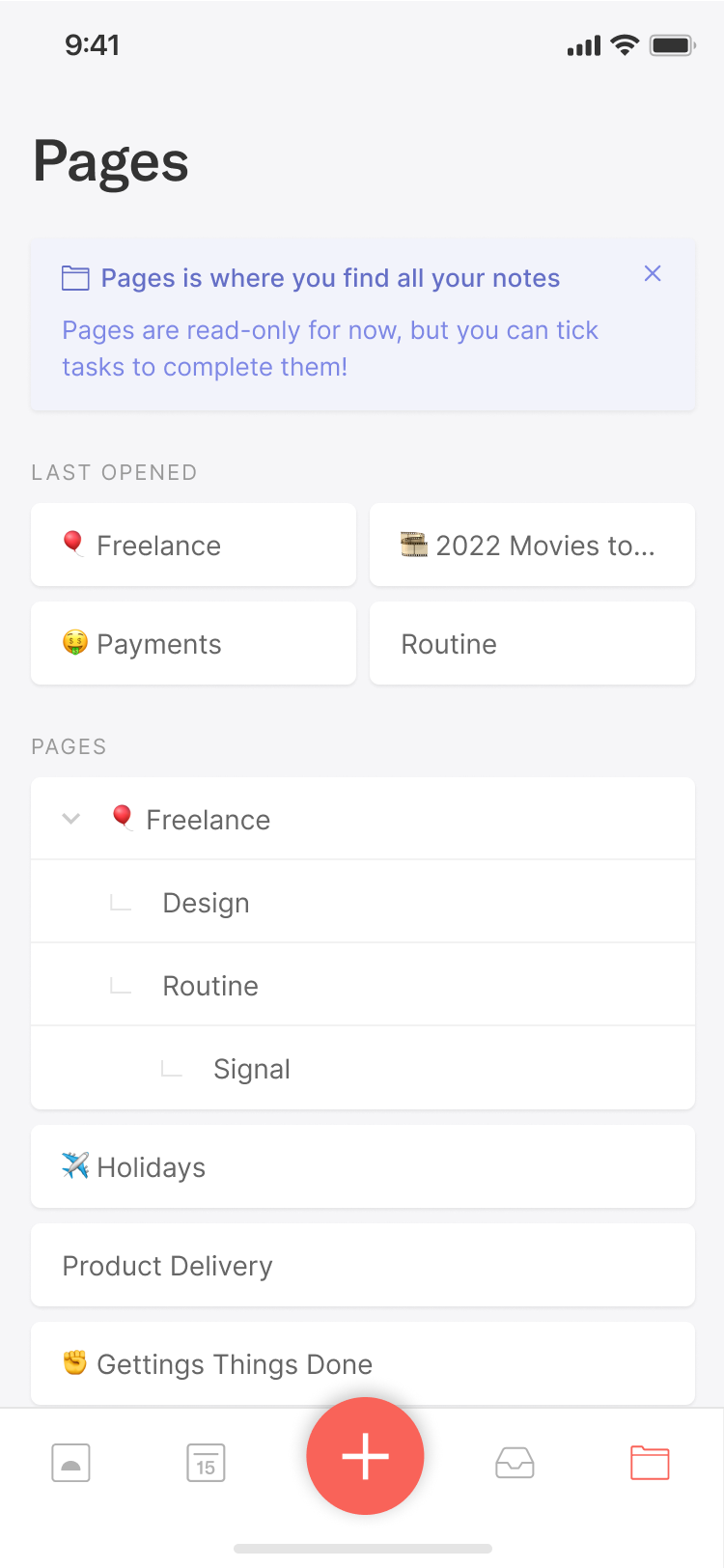
Task: Select the Pages folder tab
Action: tap(650, 1463)
